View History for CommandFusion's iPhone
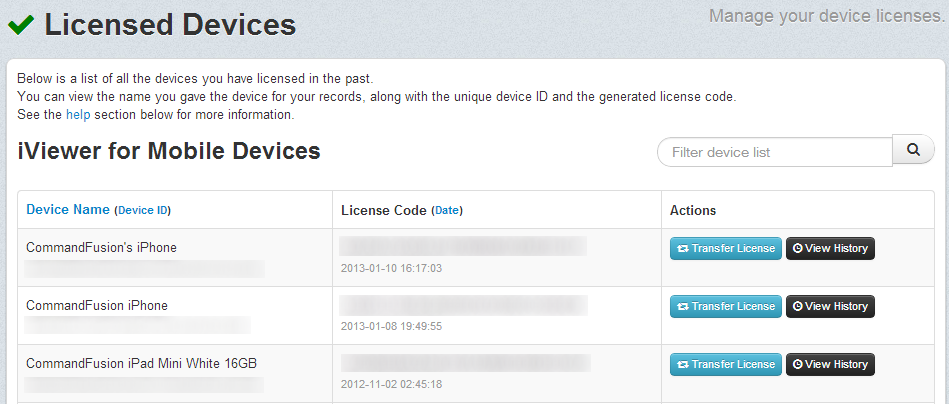 pos(830,249)
